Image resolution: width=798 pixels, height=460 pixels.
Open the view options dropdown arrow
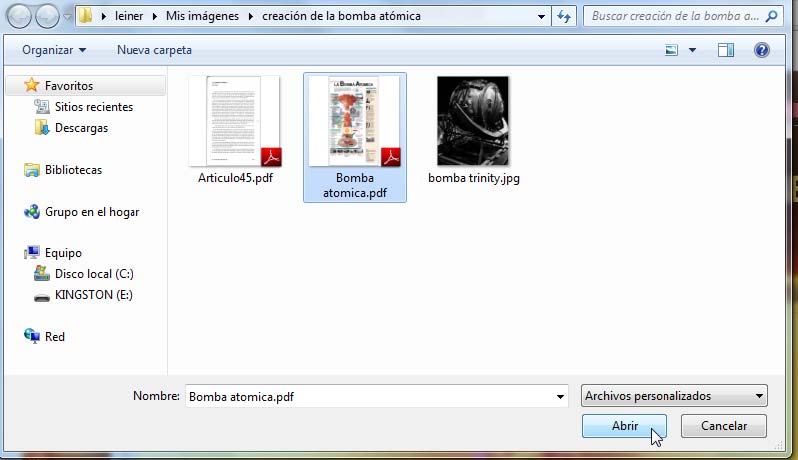(692, 50)
